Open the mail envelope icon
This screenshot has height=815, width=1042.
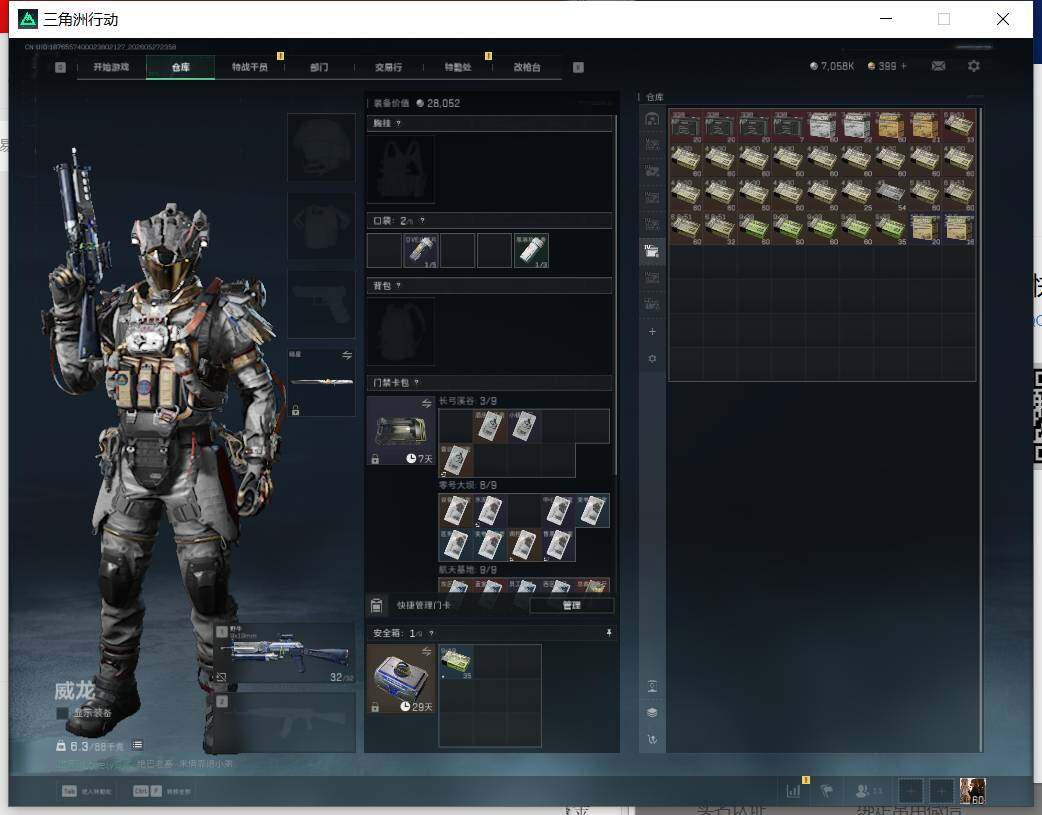(938, 66)
